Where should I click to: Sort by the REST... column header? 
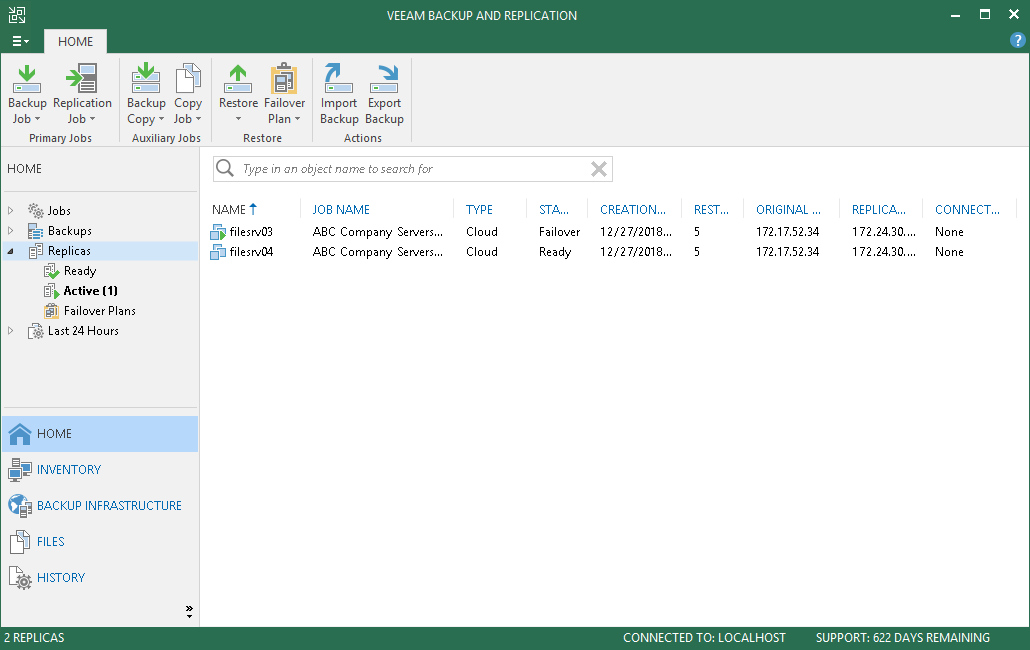(x=711, y=209)
